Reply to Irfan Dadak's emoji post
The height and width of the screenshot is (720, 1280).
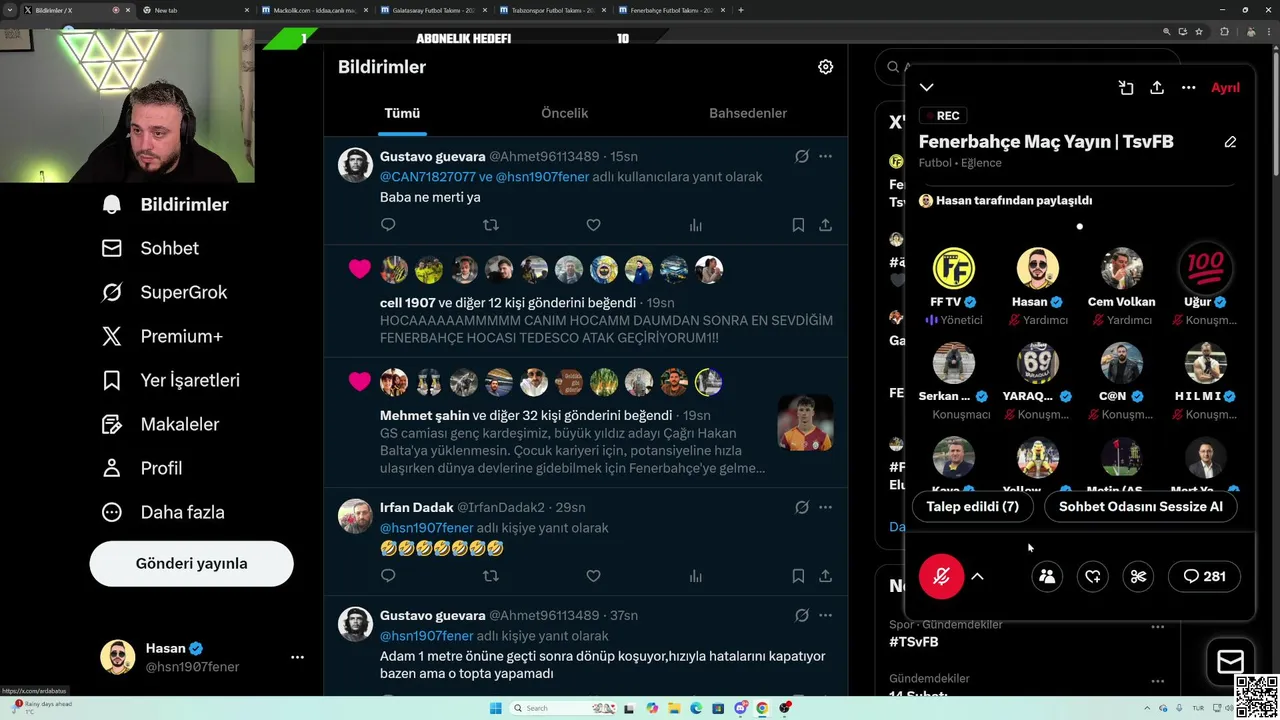coord(388,576)
